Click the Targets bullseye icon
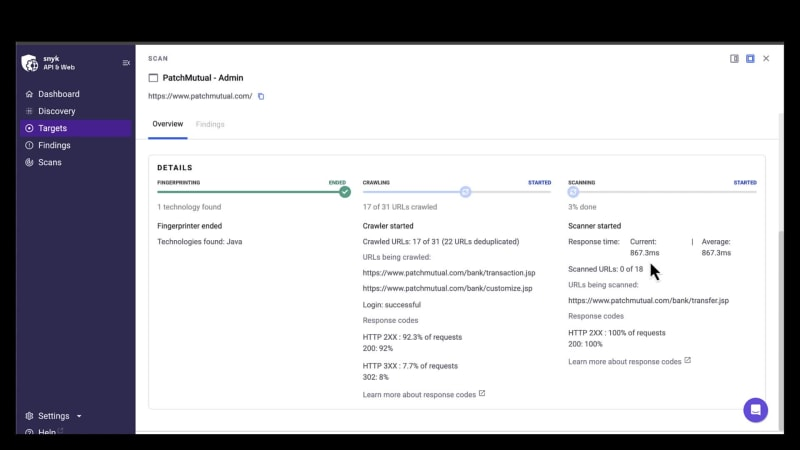Screen dimensions: 800x450 tap(29, 128)
